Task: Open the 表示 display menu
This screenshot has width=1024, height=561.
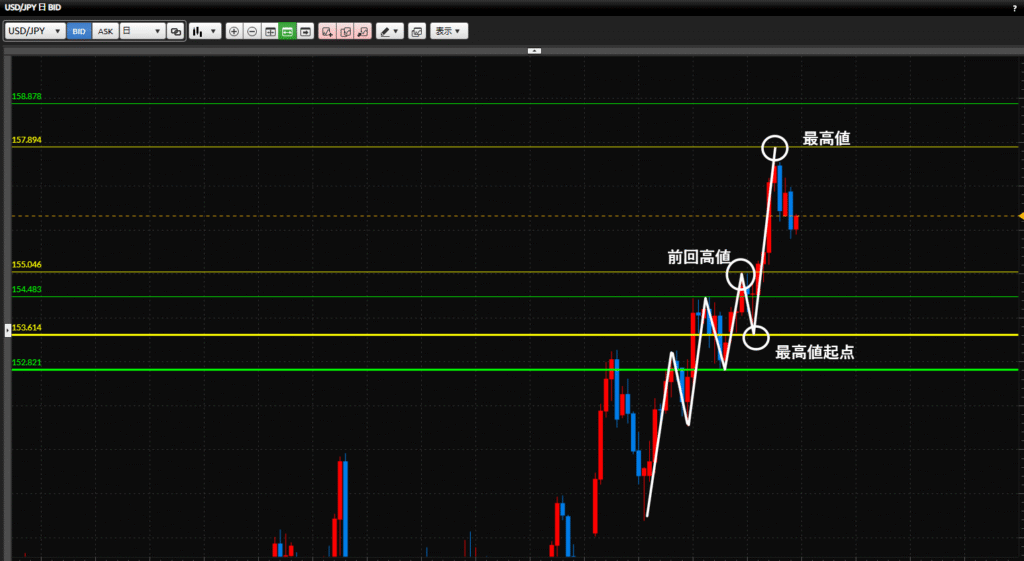Action: pos(449,31)
